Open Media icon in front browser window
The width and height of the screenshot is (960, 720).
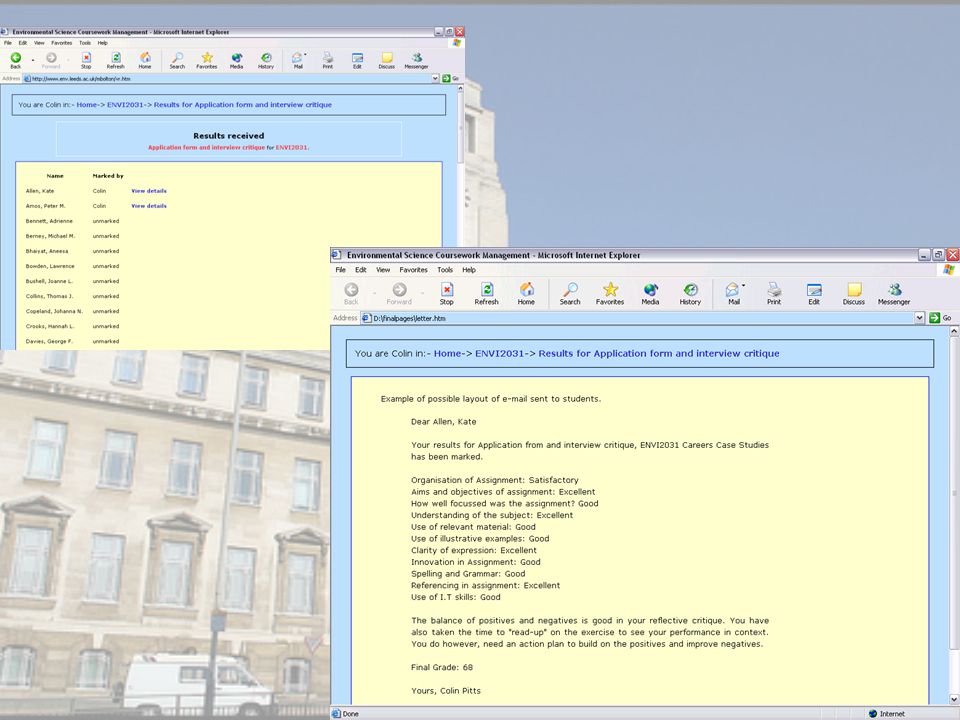(650, 293)
